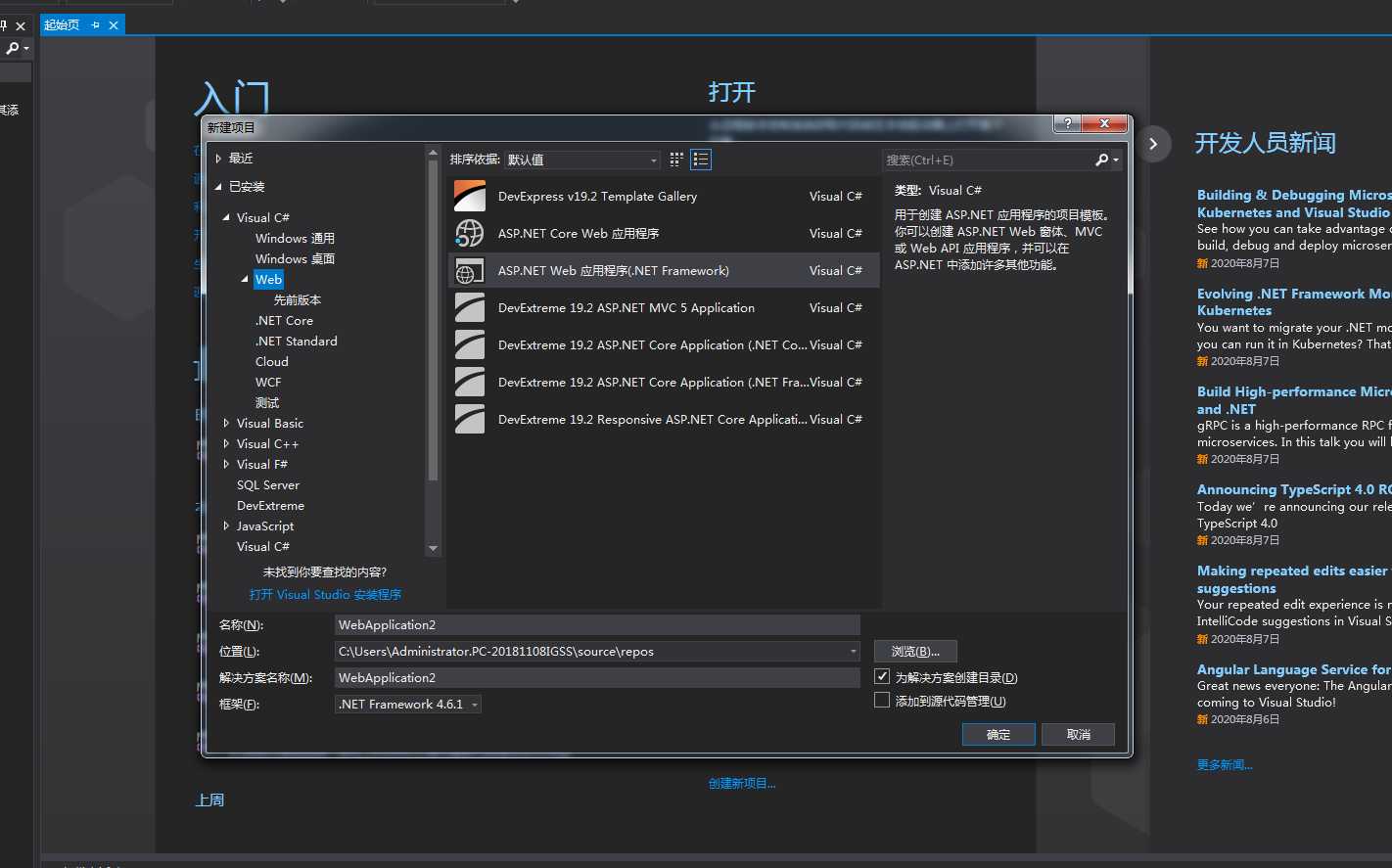Viewport: 1392px width, 868px height.
Task: Expand the JavaScript tree node
Action: 226,525
